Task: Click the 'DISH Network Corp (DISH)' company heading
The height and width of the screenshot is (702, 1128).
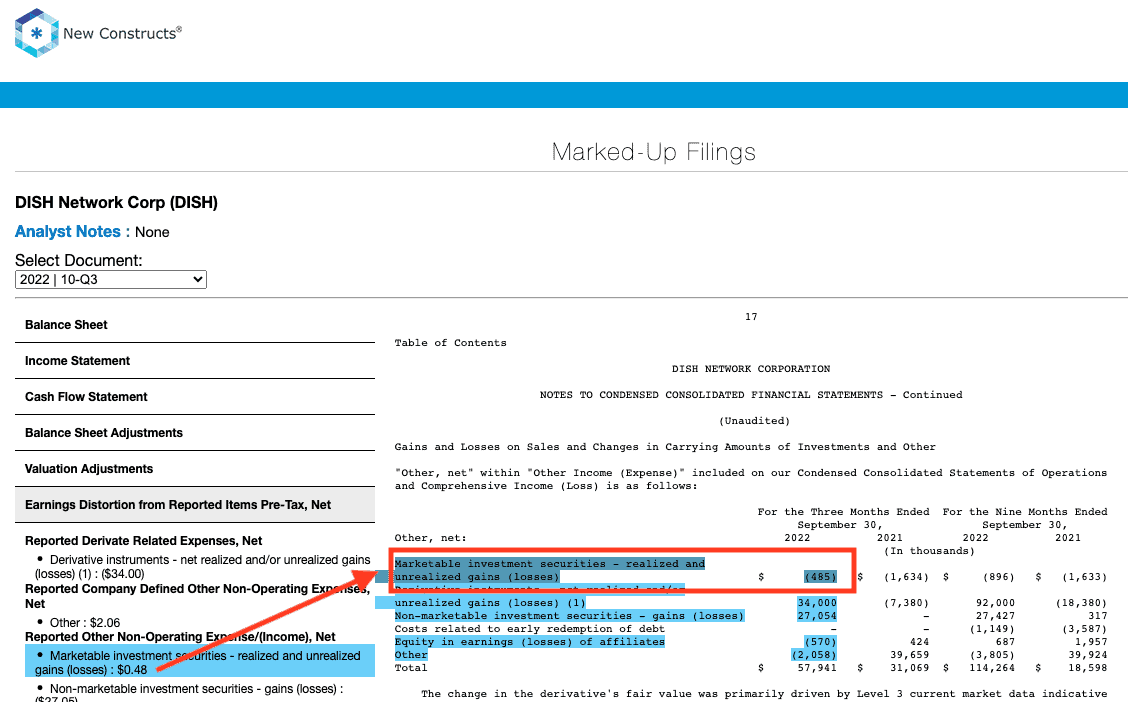Action: click(117, 203)
